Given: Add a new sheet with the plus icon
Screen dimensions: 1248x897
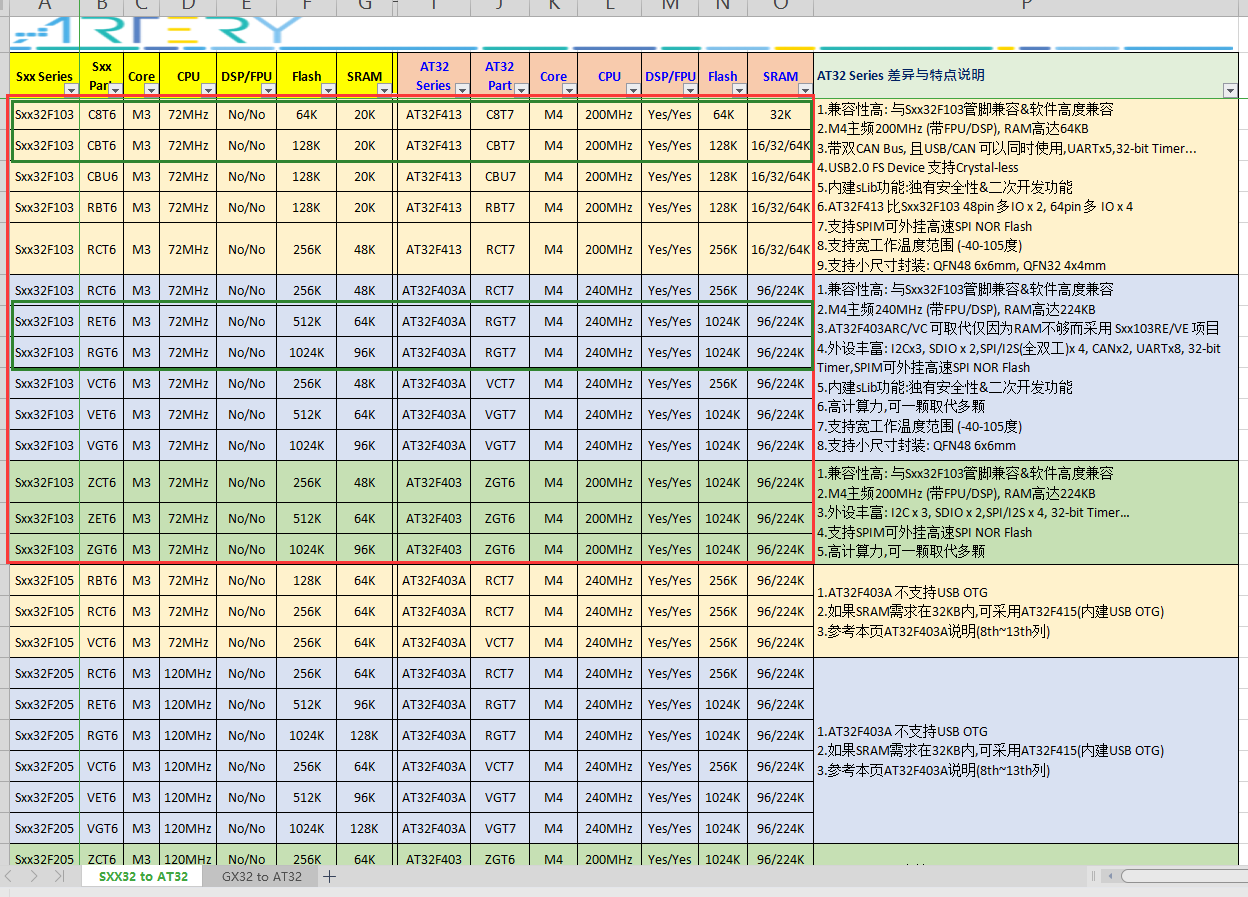Looking at the screenshot, I should point(329,877).
